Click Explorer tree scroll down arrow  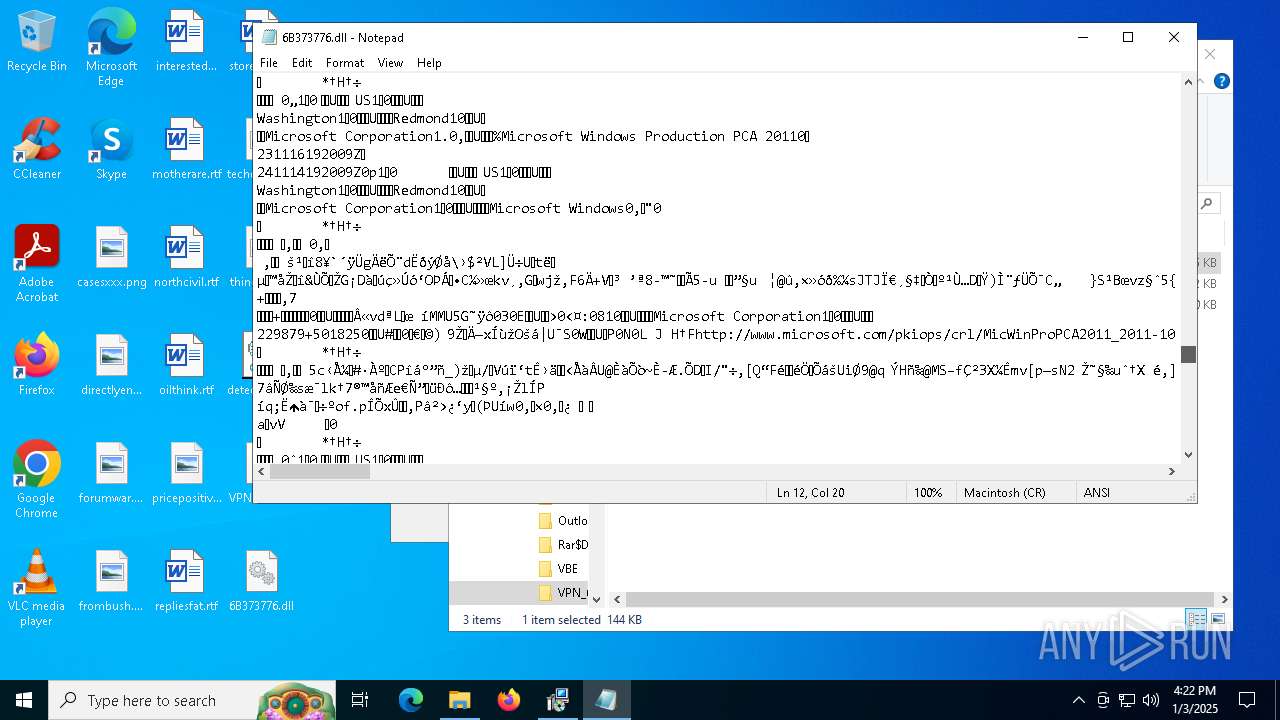597,599
